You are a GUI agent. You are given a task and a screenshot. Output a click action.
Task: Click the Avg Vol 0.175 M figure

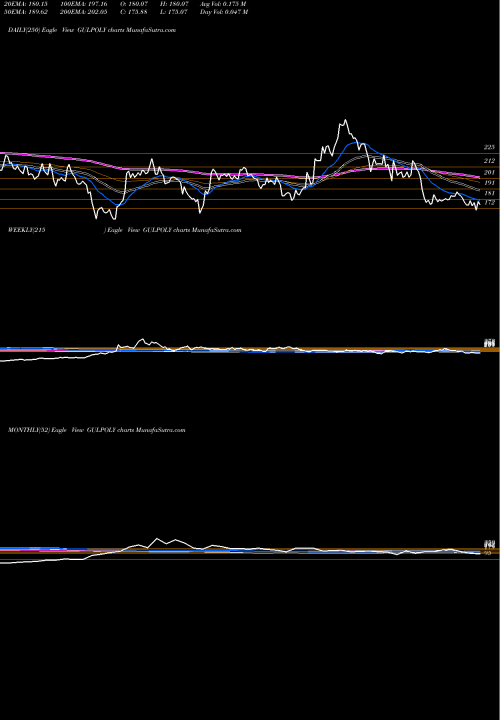click(223, 4)
